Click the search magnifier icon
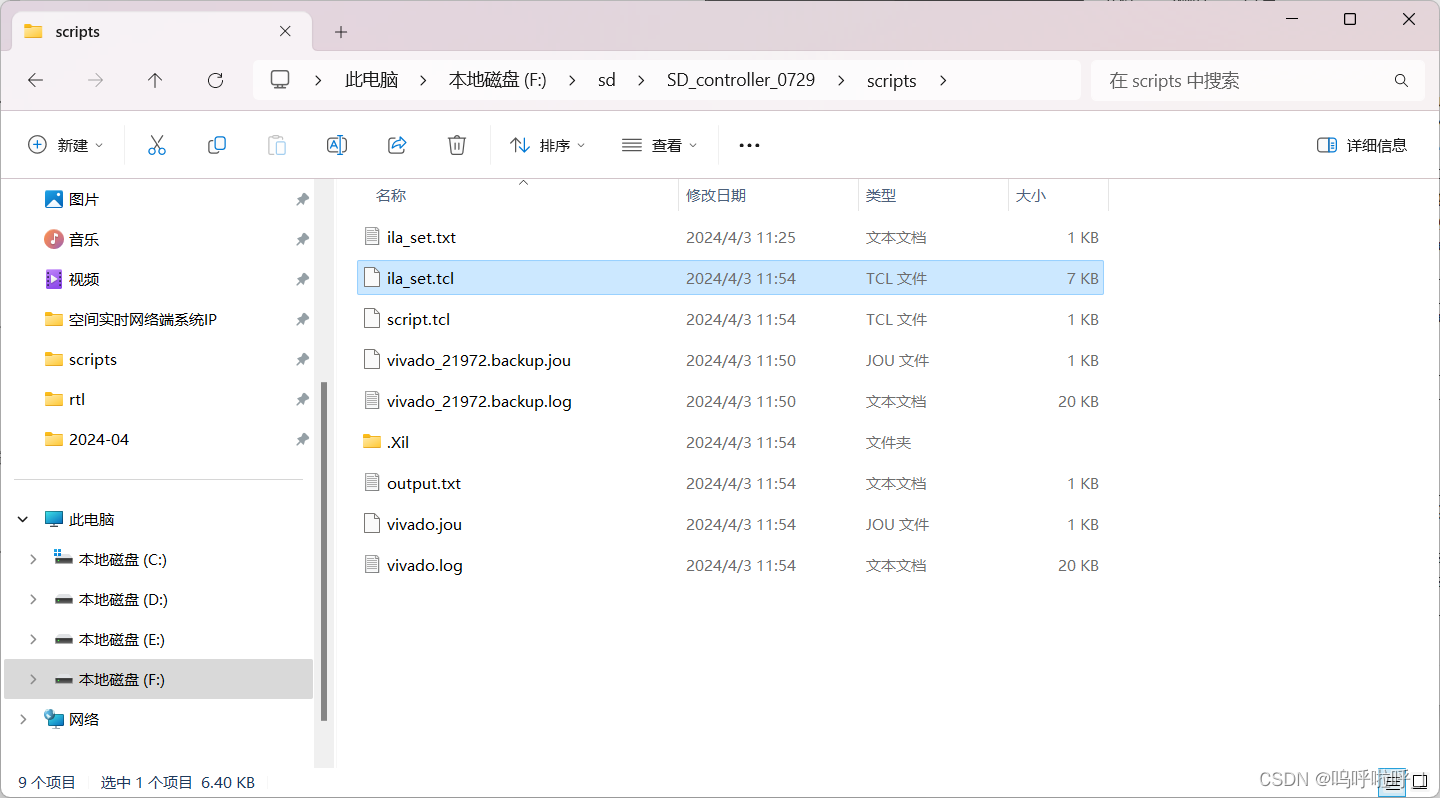The width and height of the screenshot is (1440, 798). [x=1401, y=80]
